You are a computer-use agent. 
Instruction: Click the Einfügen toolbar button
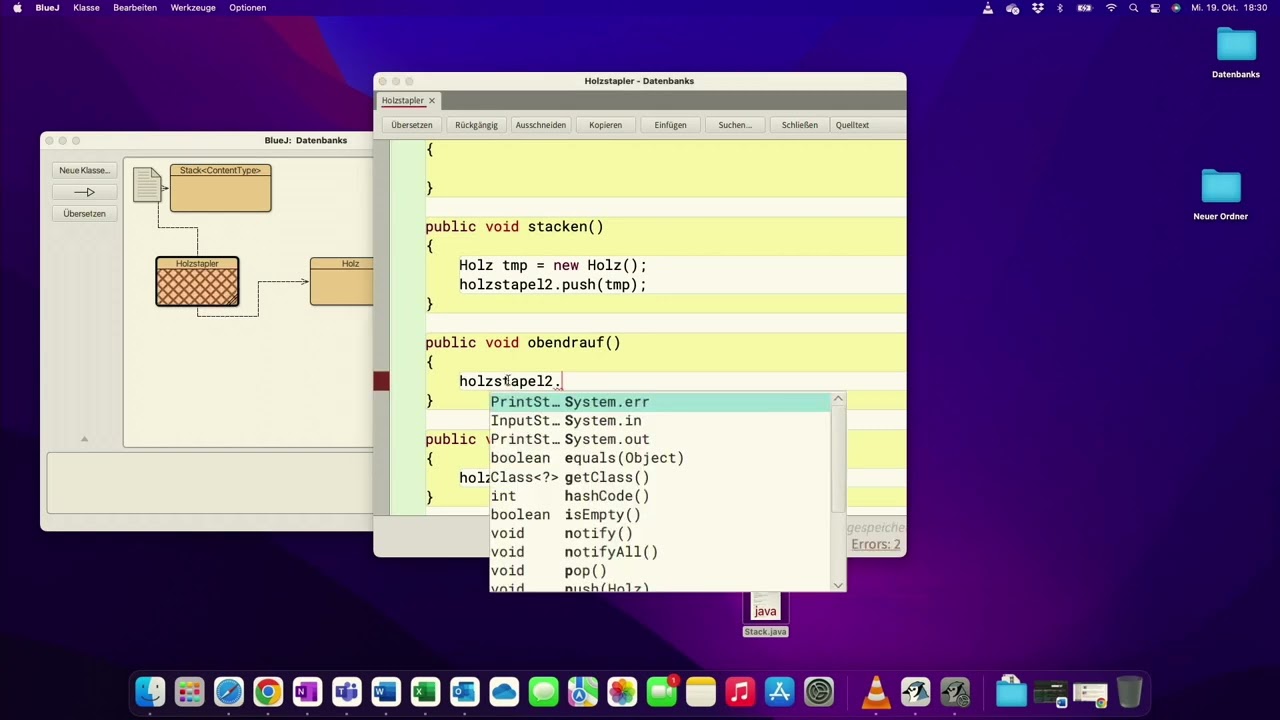tap(670, 125)
